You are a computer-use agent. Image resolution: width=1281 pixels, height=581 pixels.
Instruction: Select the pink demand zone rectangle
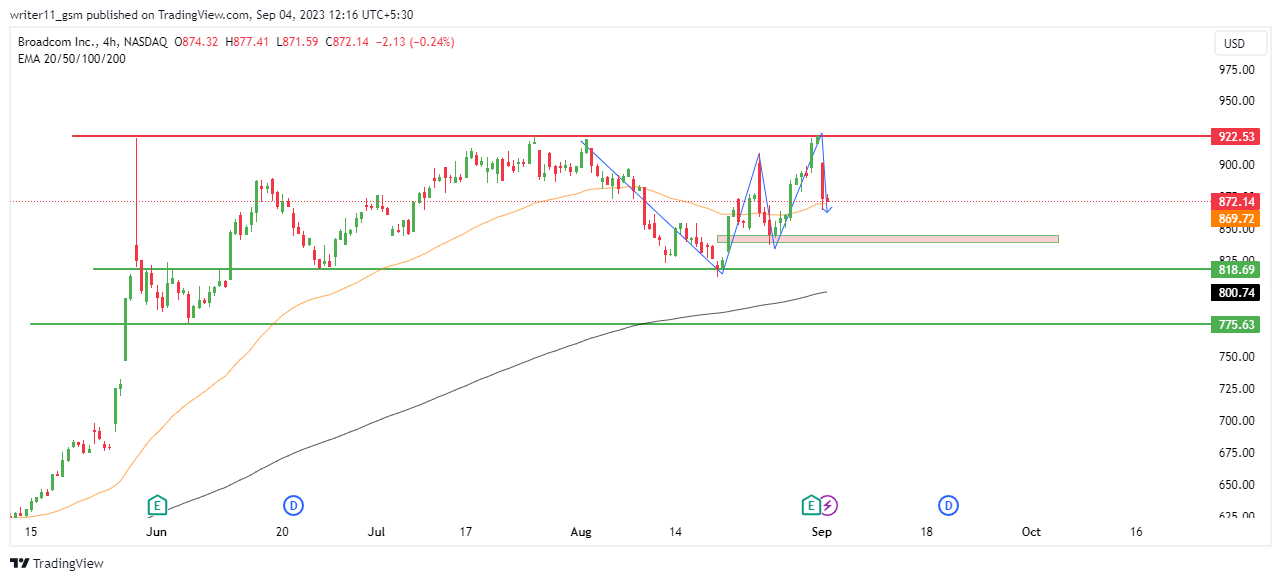click(x=887, y=239)
